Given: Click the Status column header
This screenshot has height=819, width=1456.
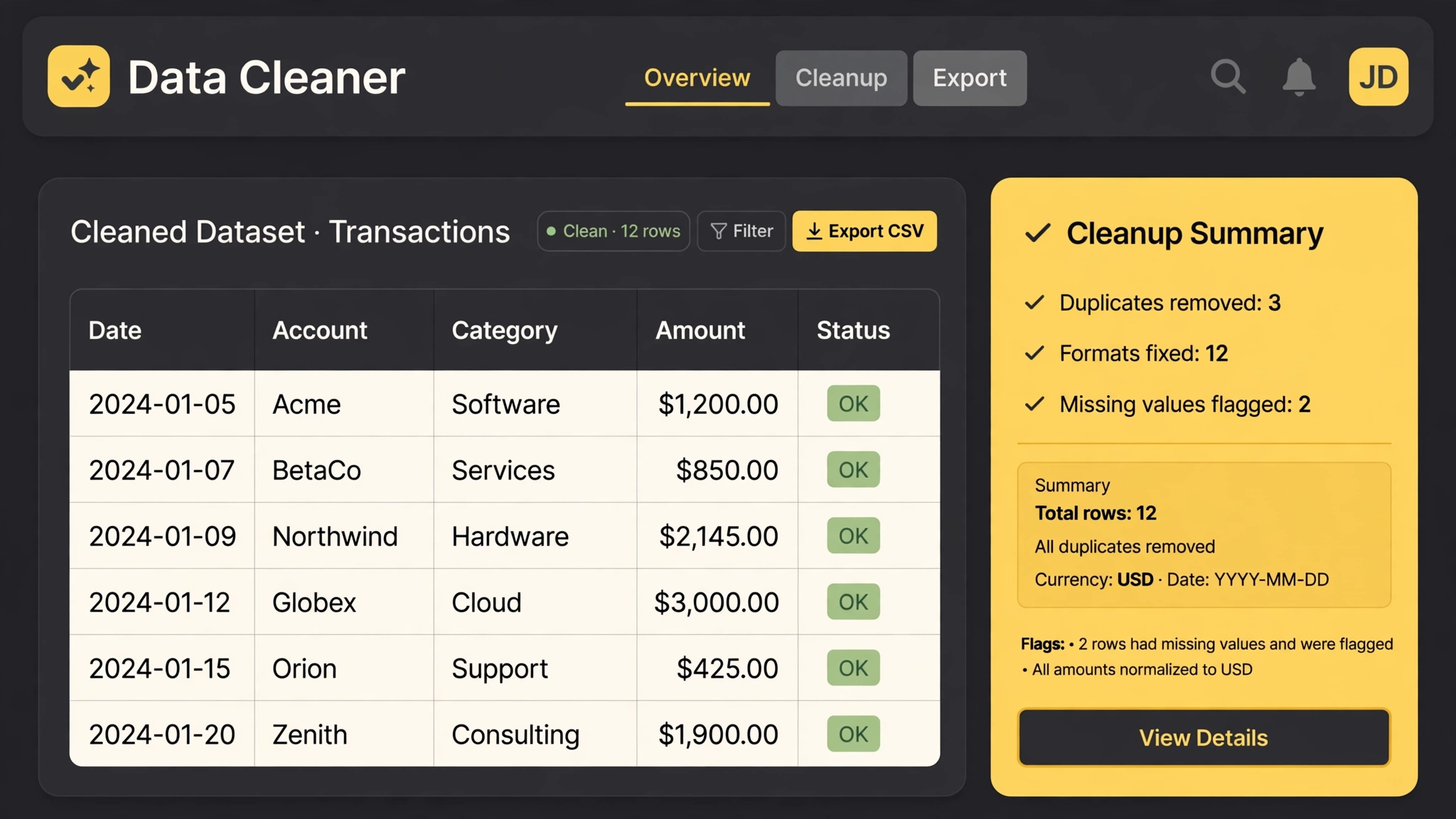Looking at the screenshot, I should coord(869,330).
